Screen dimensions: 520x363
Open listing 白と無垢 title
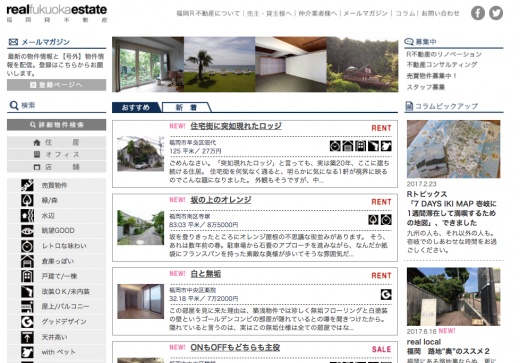click(206, 274)
